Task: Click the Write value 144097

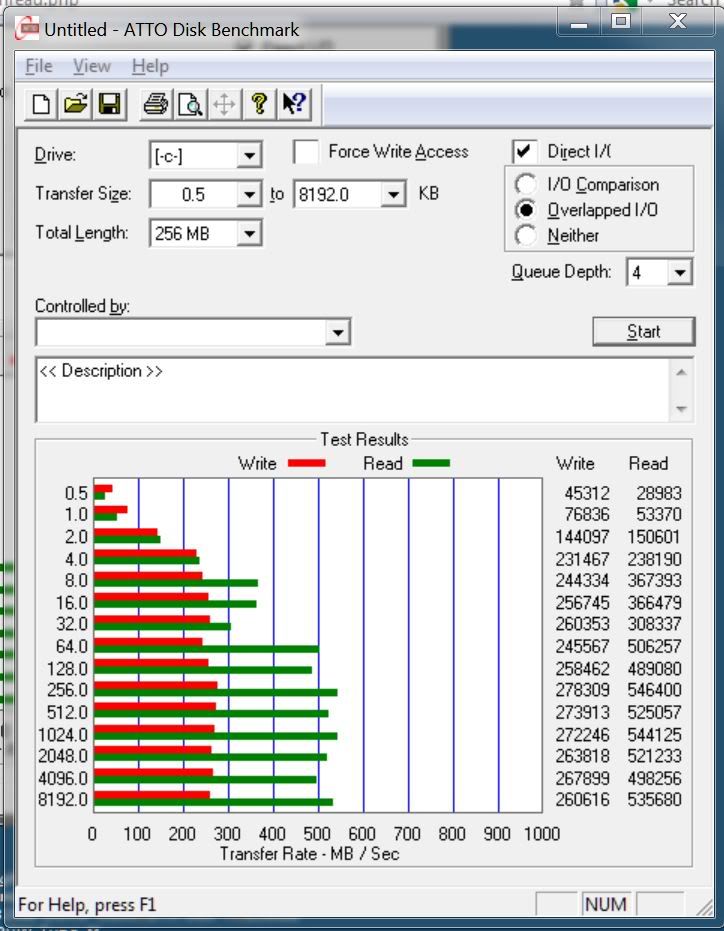Action: coord(583,537)
